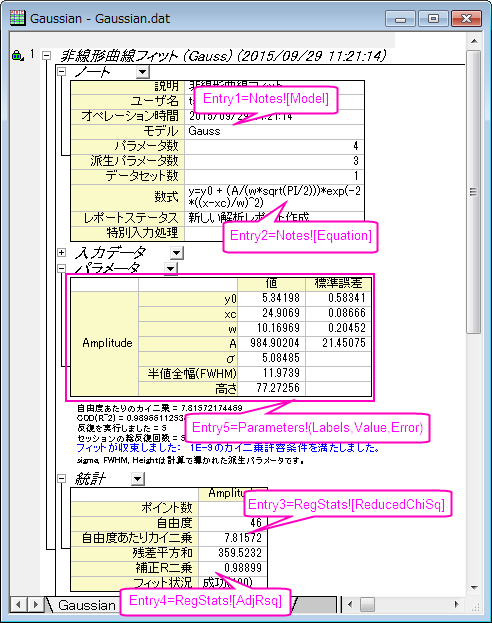
Task: Select the Gaussian sheet tab
Action: [x=86, y=605]
